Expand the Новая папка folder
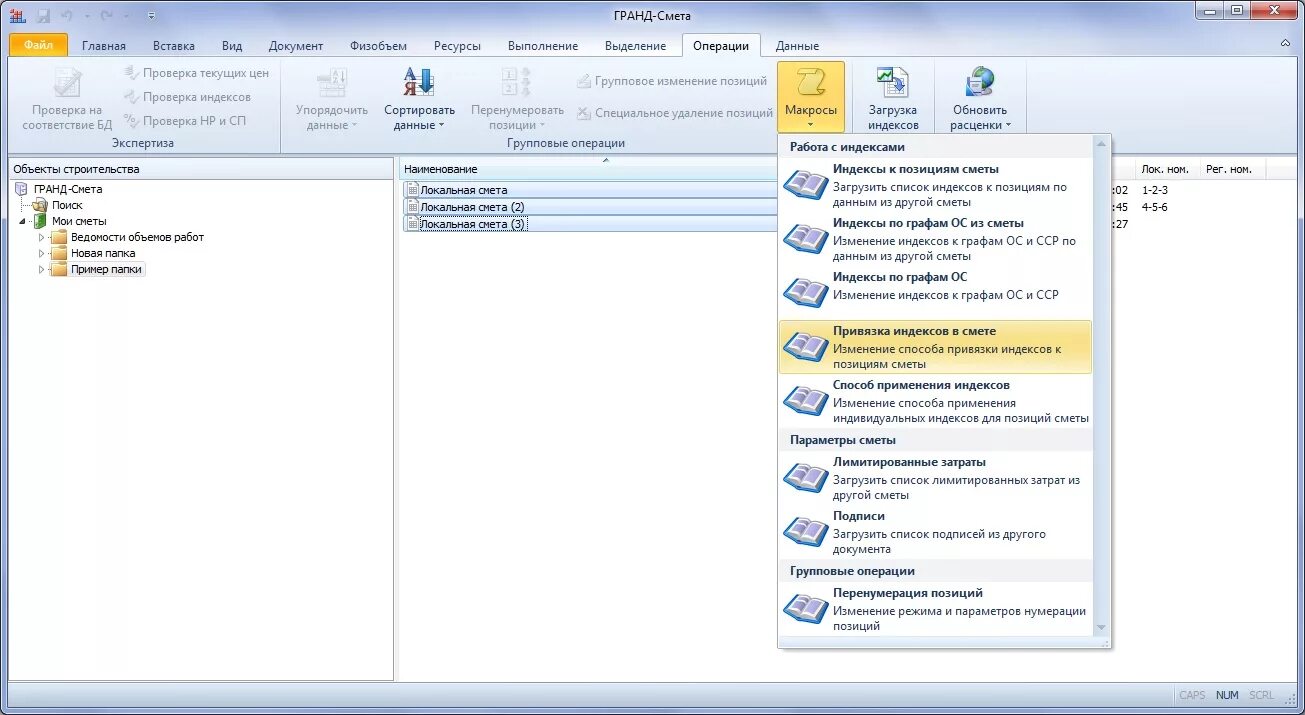Viewport: 1305px width, 715px height. 41,253
